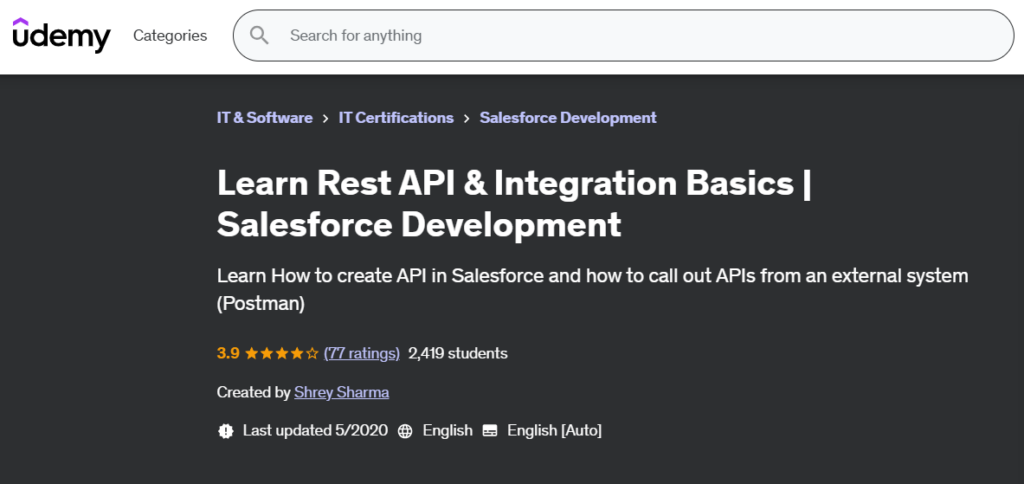Click the 3.9 rating number

click(x=228, y=353)
